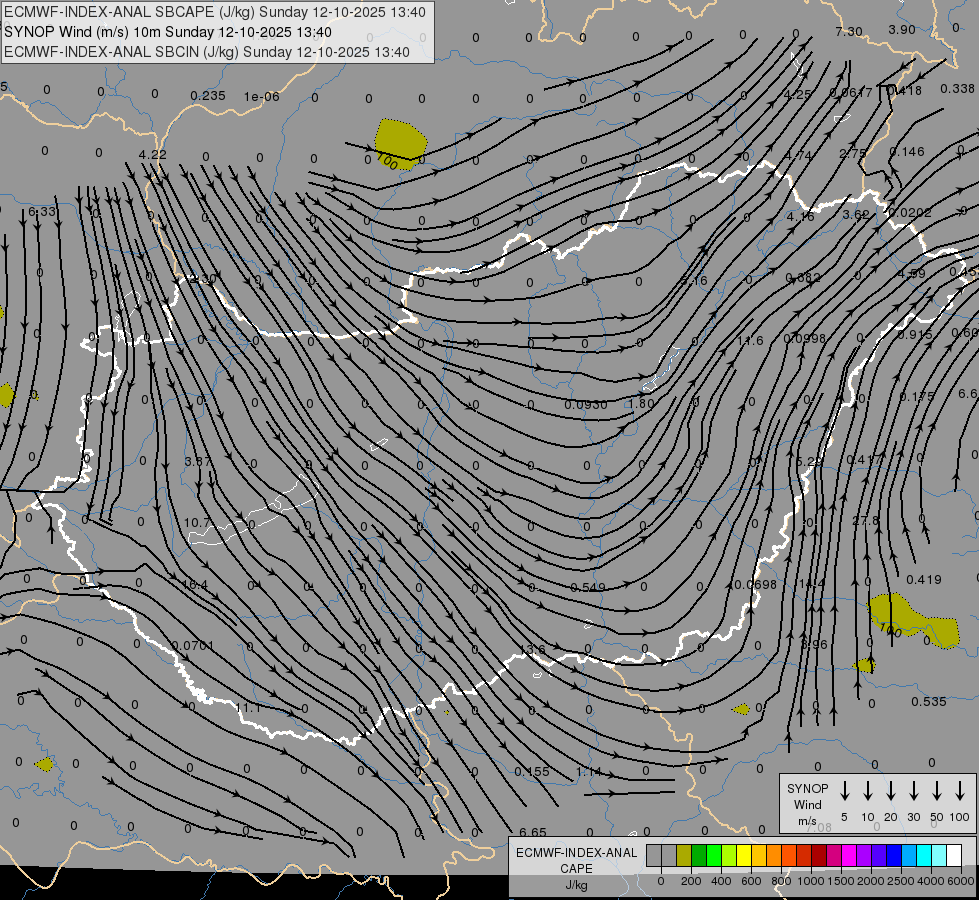Click the map value 0.0202
This screenshot has height=900, width=979.
pyautogui.click(x=910, y=212)
